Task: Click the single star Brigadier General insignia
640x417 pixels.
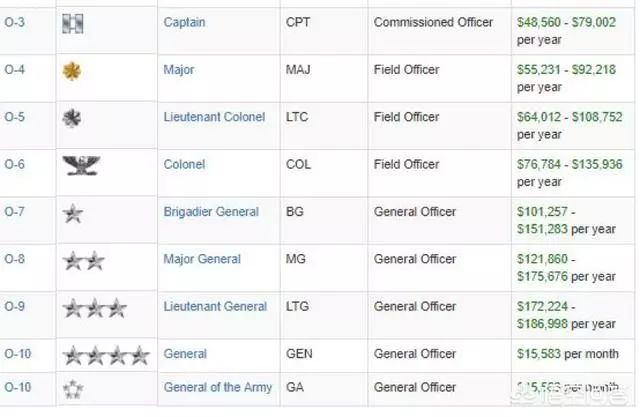Action: 73,213
